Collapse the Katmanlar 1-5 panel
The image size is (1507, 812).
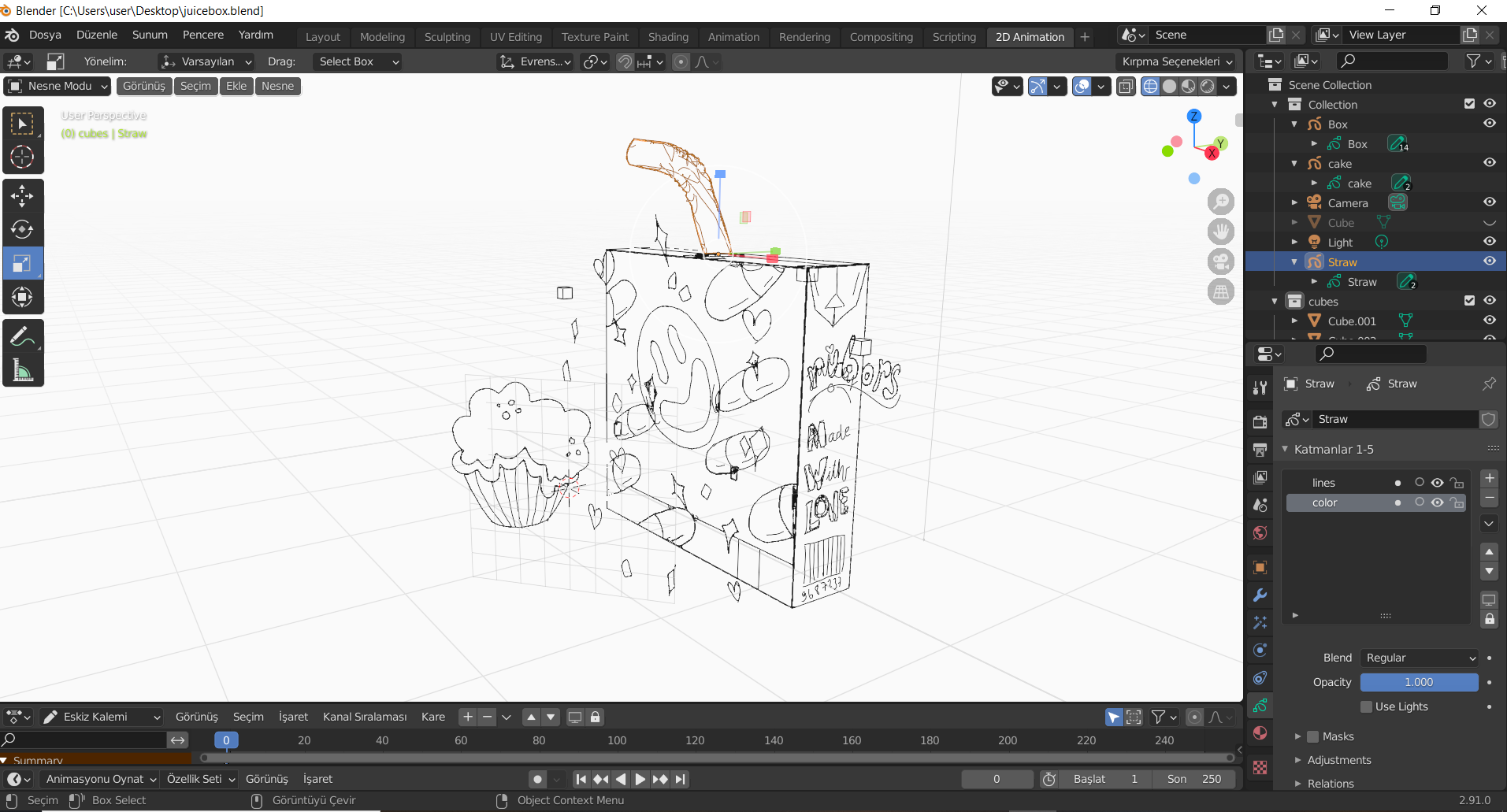[1285, 449]
